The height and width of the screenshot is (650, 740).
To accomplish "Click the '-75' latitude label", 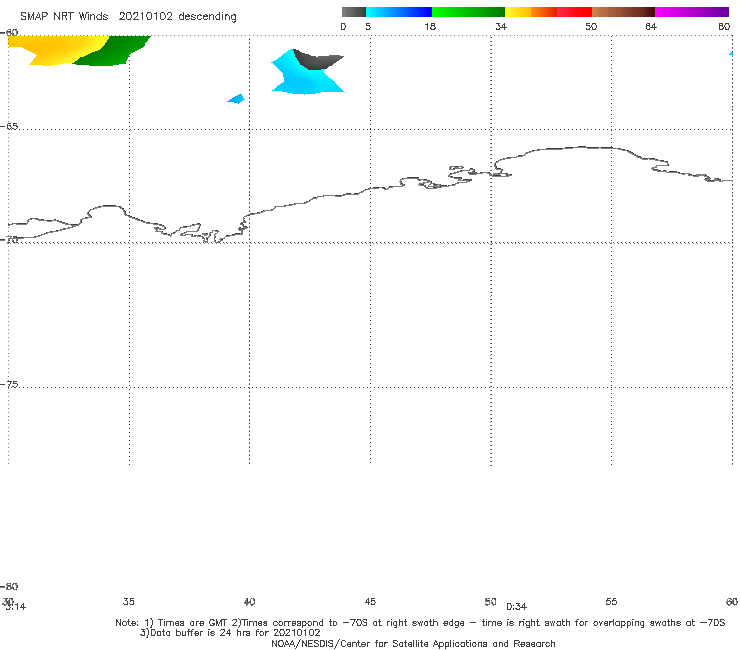I will click(10, 384).
